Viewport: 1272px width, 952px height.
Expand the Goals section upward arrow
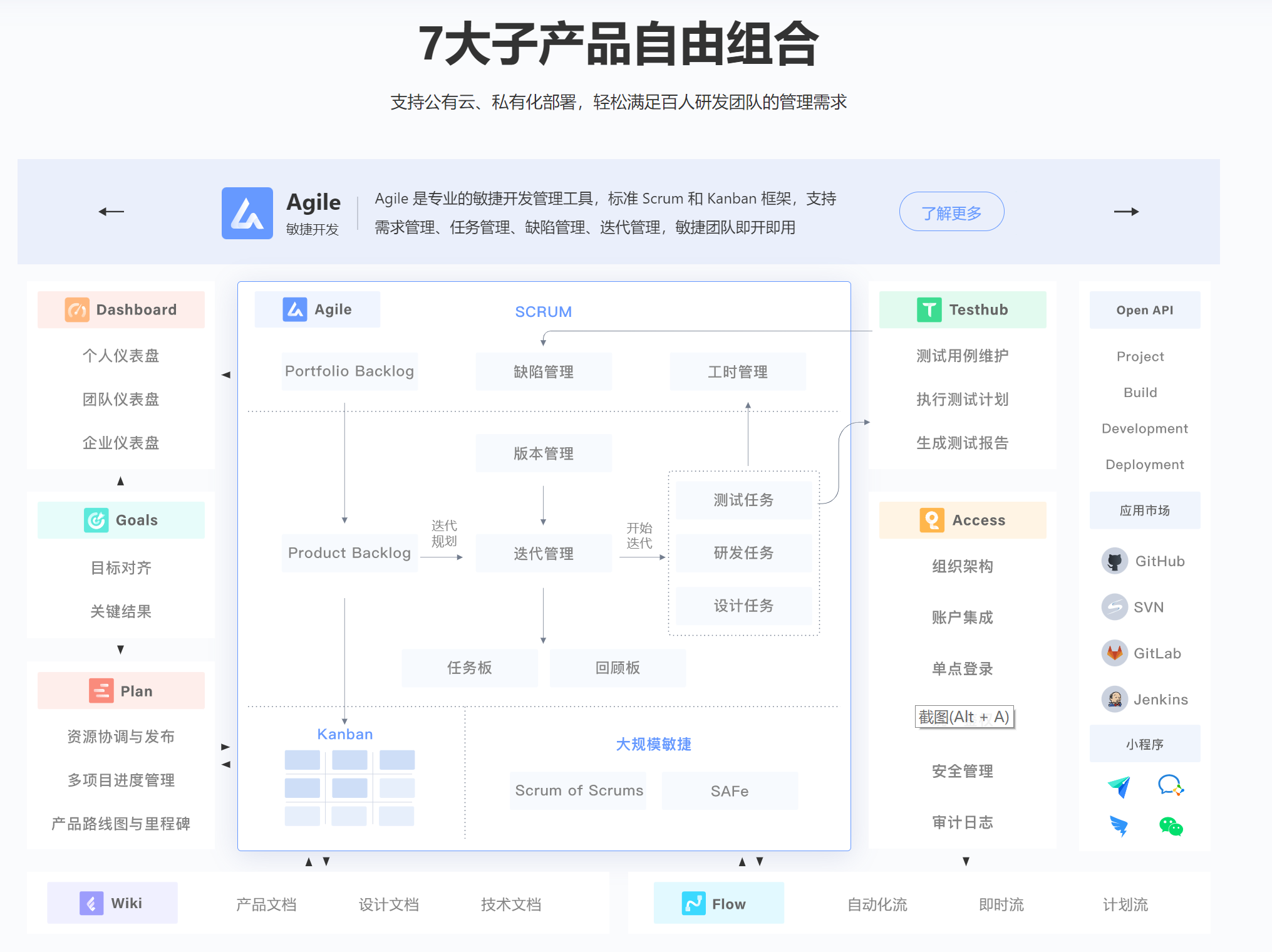click(x=120, y=481)
